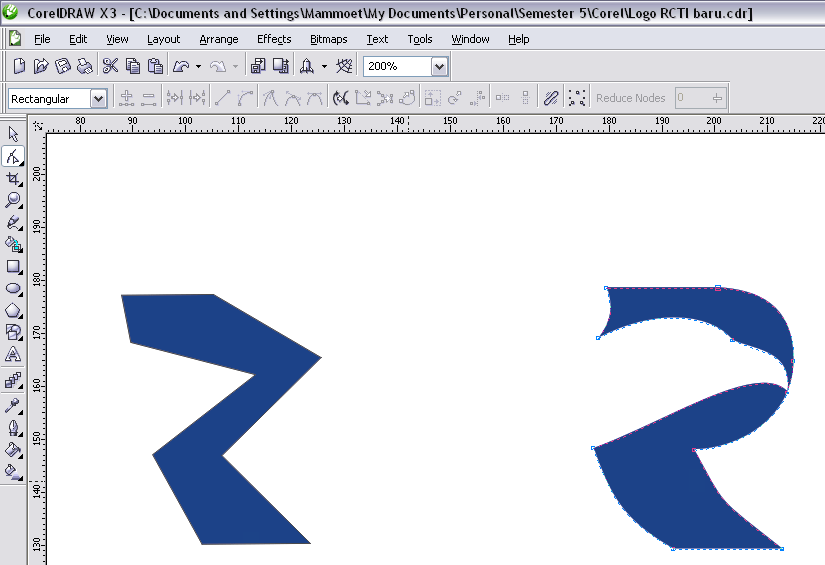Click Reverse Curve Direction icon
Viewport: 825px width, 565px height.
341,98
